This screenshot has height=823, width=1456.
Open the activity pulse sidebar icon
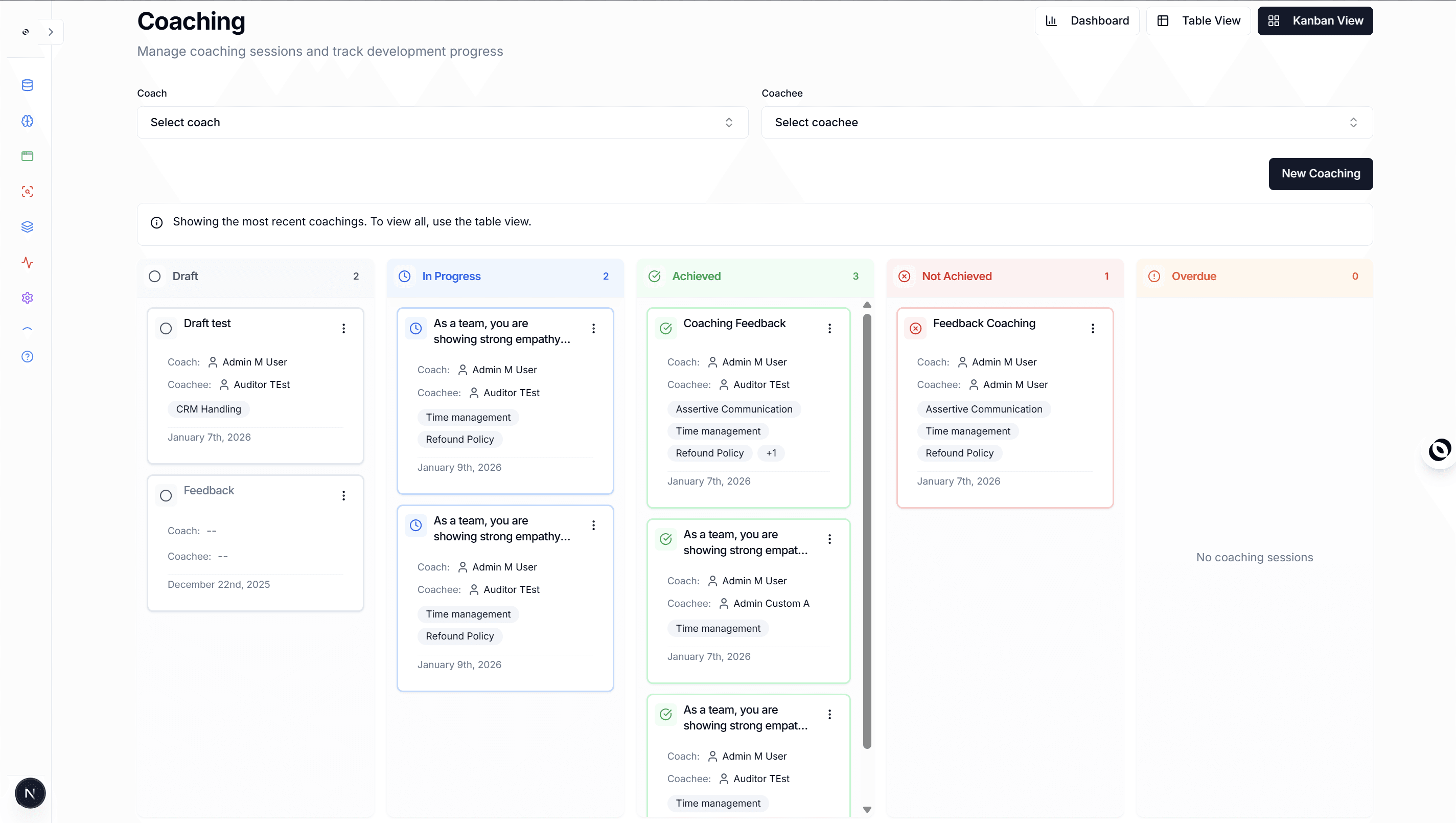click(x=27, y=262)
